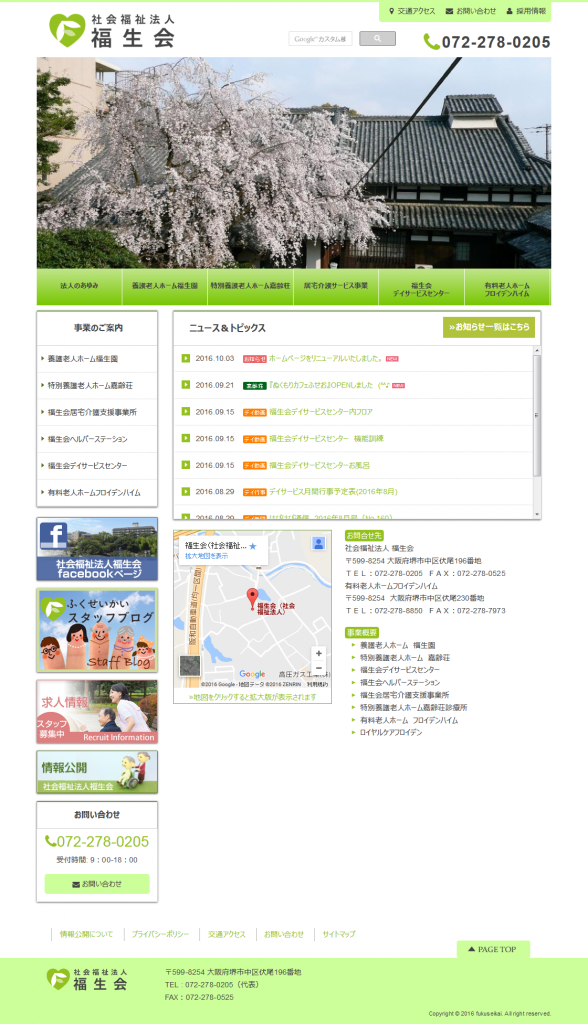Zoom out on the embedded map

319,668
